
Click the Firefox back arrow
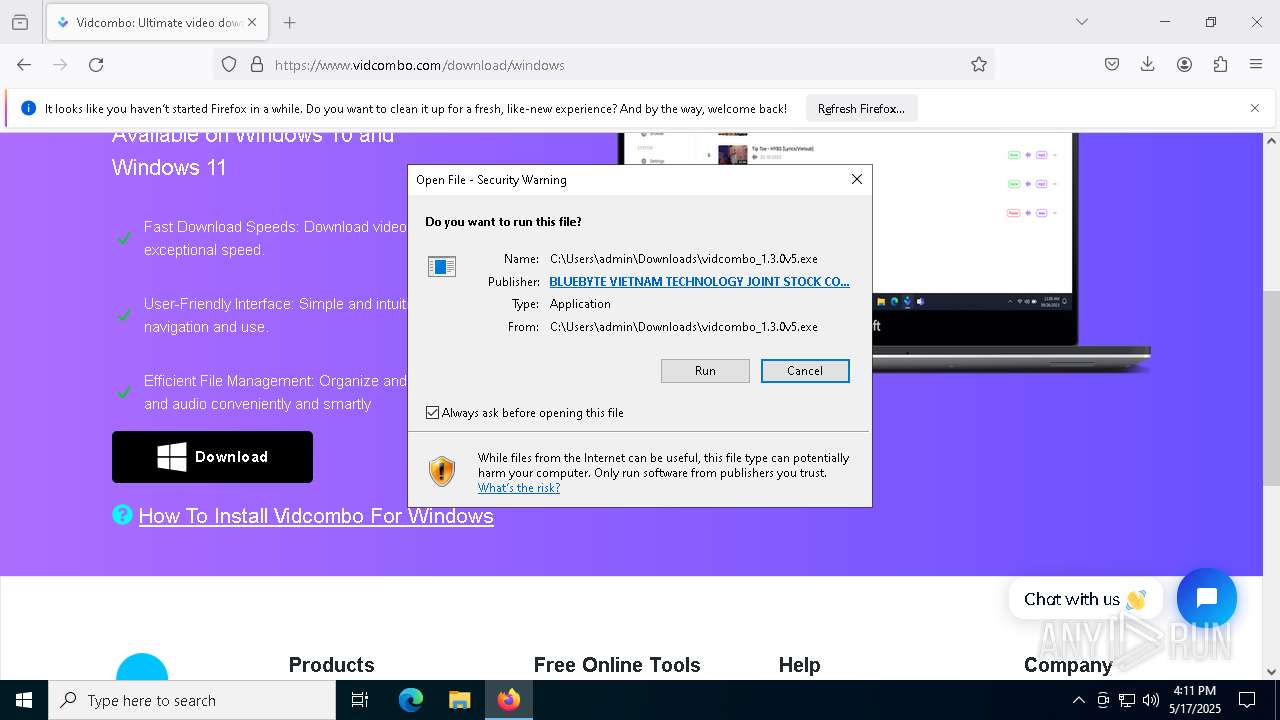coord(24,65)
